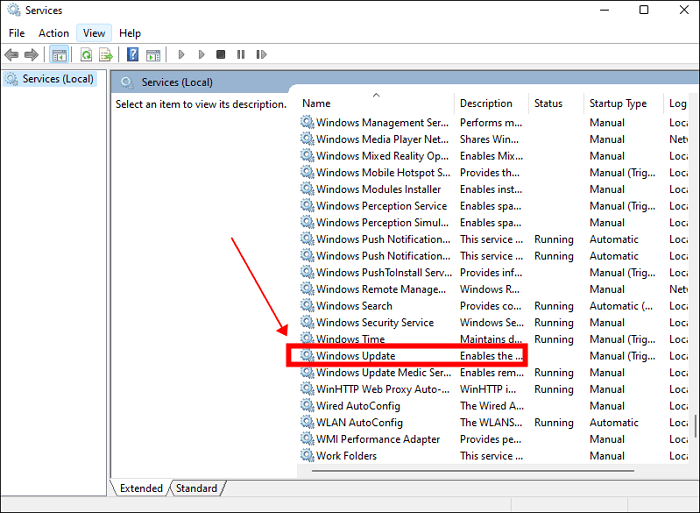Click the gear icon beside Windows Modules Installer
The image size is (700, 513).
click(x=307, y=189)
